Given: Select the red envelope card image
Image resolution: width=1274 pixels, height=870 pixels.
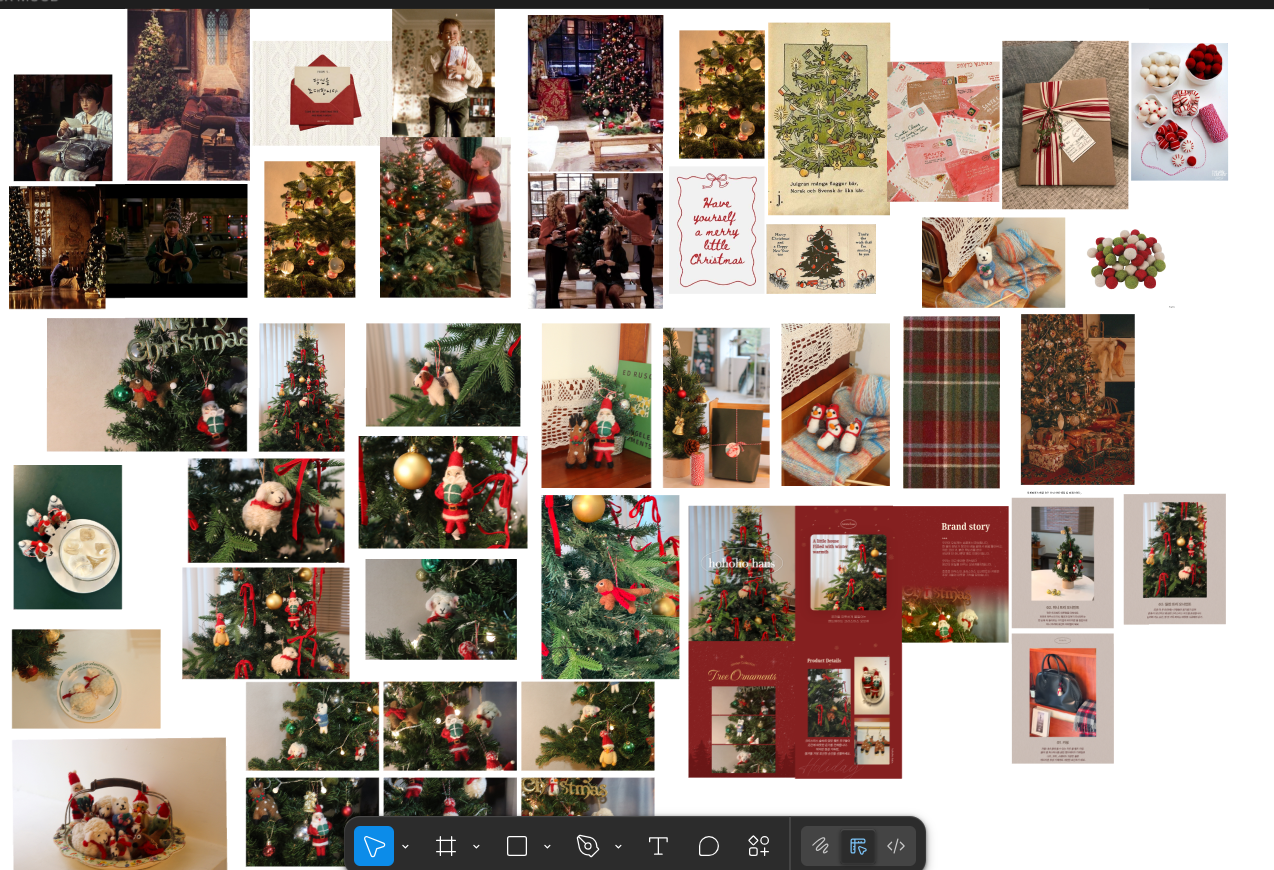Looking at the screenshot, I should [322, 93].
